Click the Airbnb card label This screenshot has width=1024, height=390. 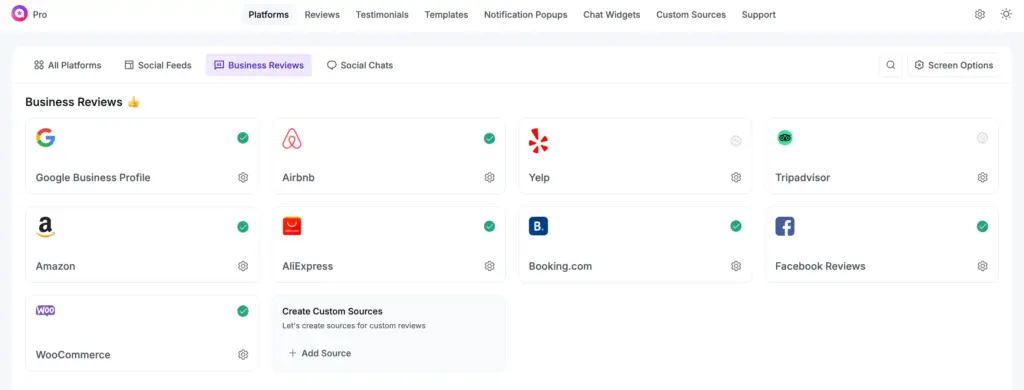[x=298, y=178]
